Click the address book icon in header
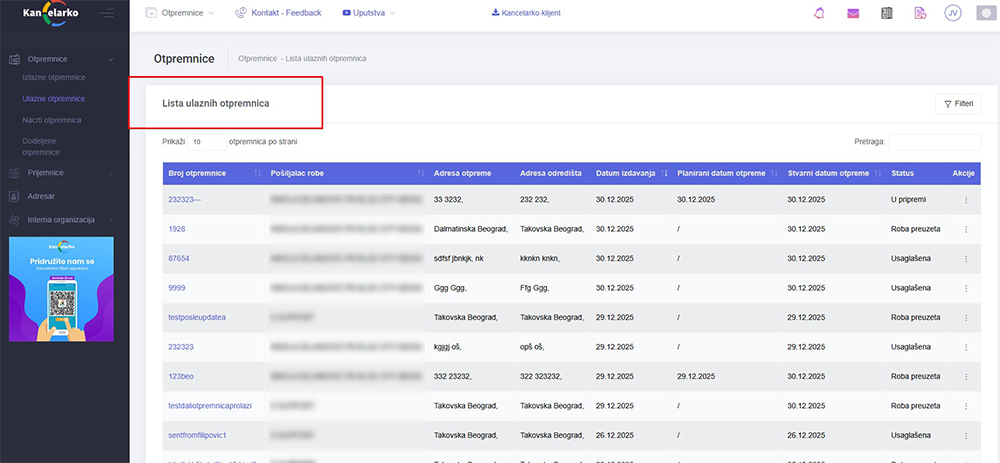 coord(886,13)
